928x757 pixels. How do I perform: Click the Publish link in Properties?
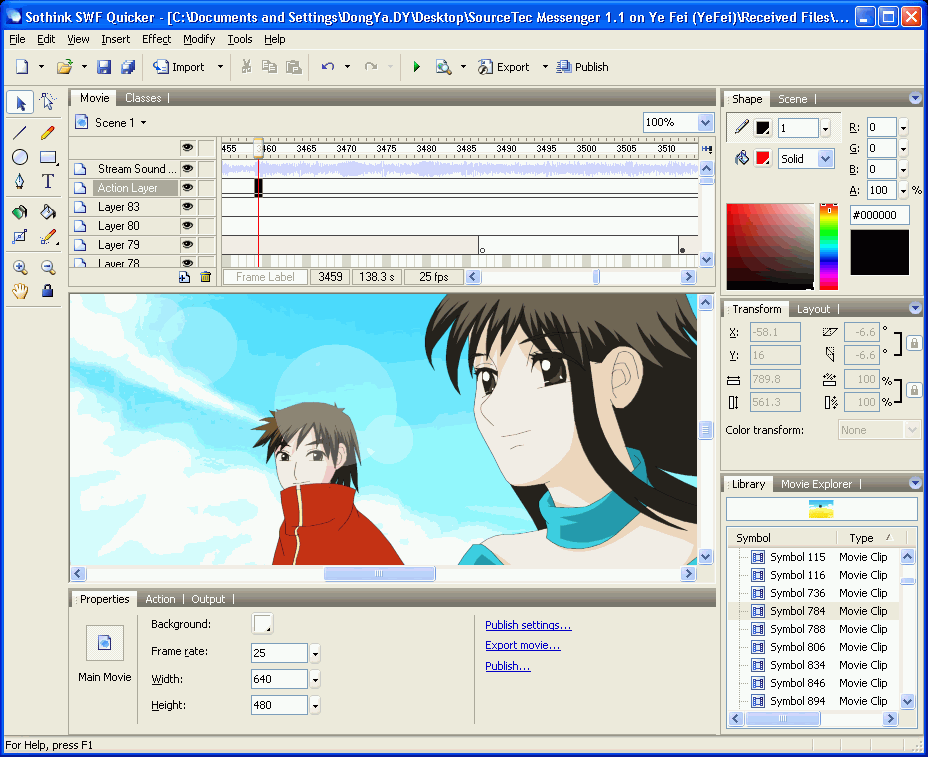pyautogui.click(x=508, y=666)
